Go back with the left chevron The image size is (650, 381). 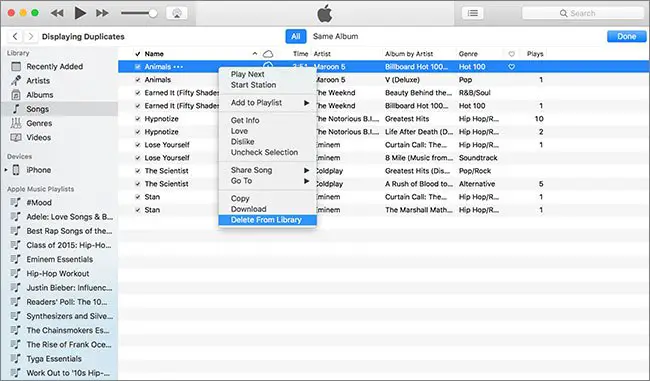(15, 36)
